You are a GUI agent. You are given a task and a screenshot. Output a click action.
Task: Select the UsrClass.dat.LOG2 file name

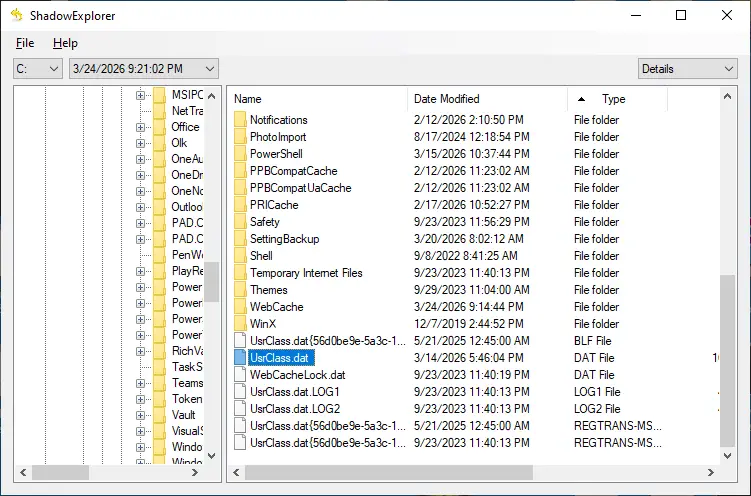(295, 409)
